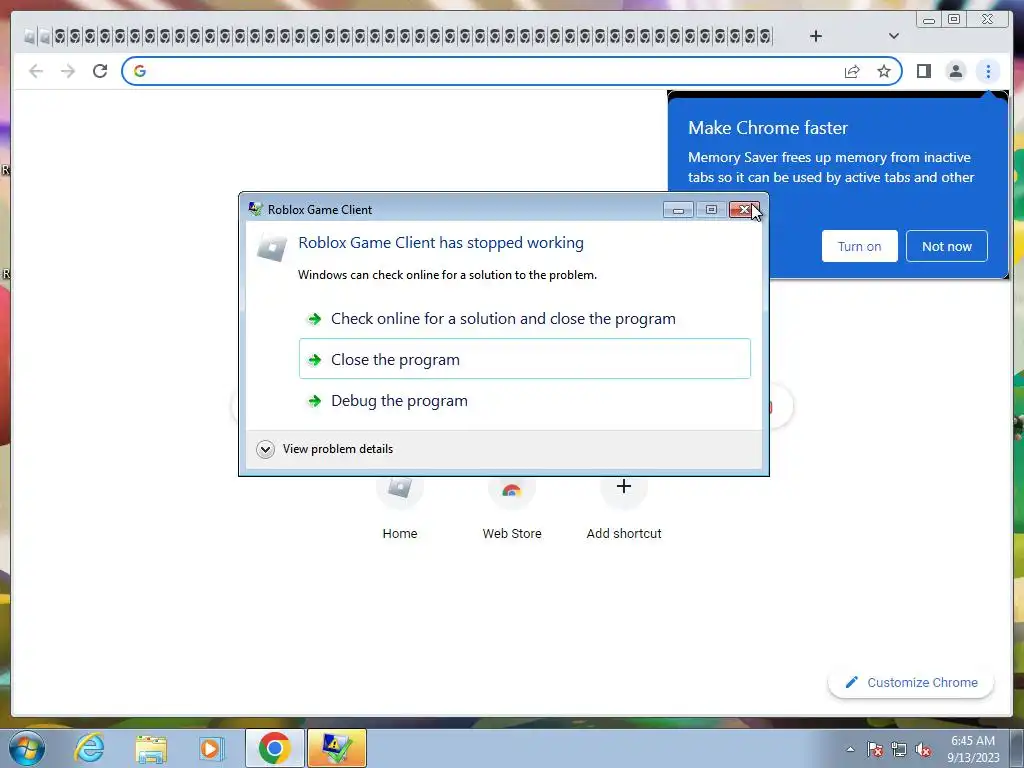Expand View problem details
The height and width of the screenshot is (768, 1024).
pos(325,449)
